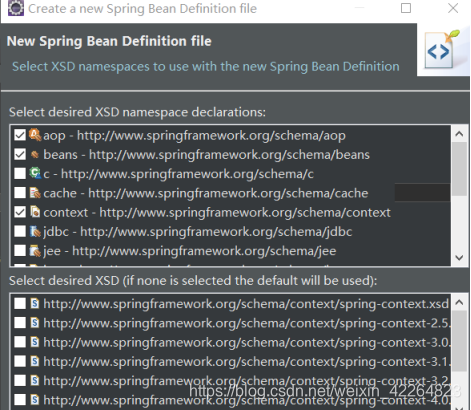This screenshot has width=471, height=410.
Task: Select the spring-context.xsd URL text
Action: pyautogui.click(x=246, y=304)
